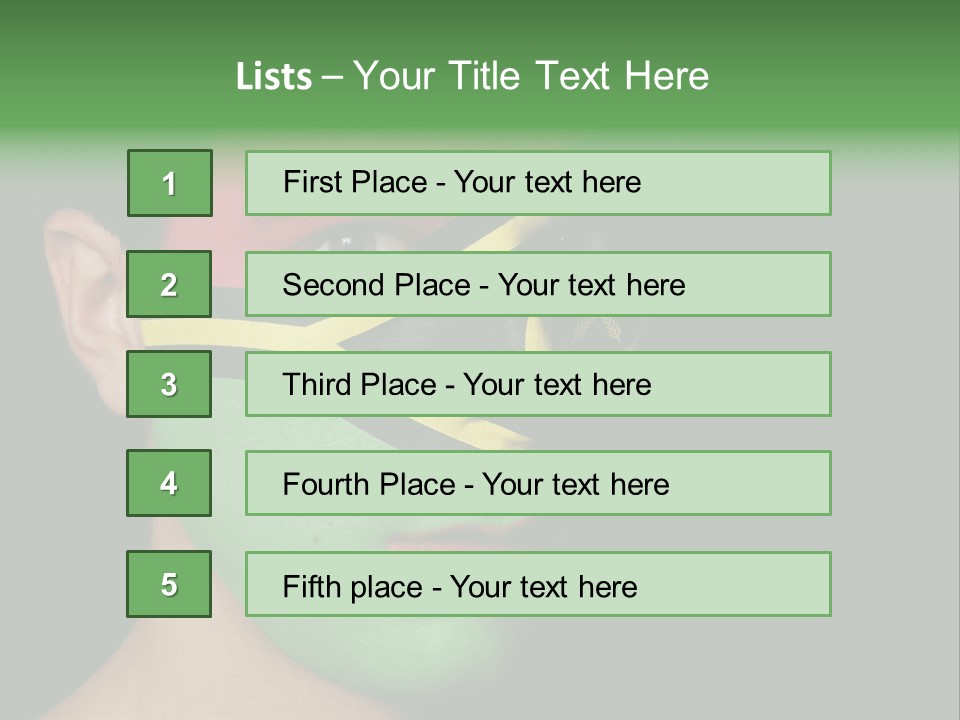
Task: Click 'Your text here' in Fourth Place row
Action: point(575,485)
